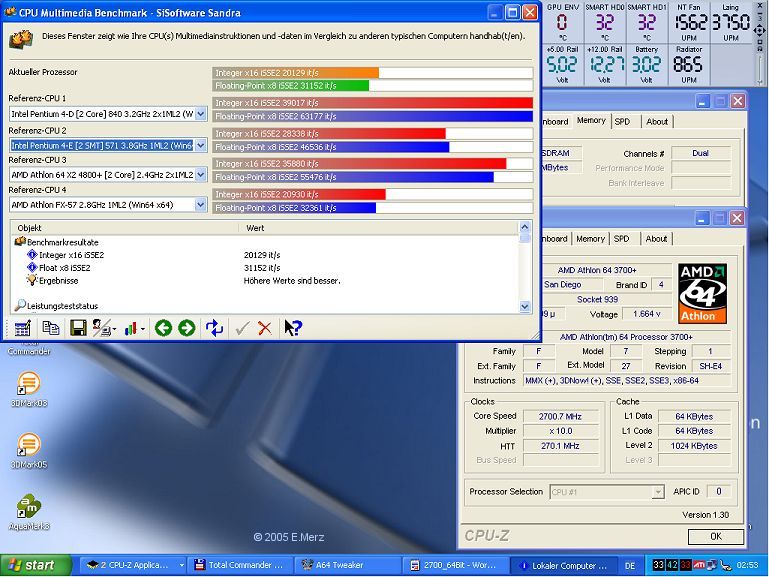This screenshot has height=577, width=769.
Task: Go back with the green left arrow
Action: [163, 328]
